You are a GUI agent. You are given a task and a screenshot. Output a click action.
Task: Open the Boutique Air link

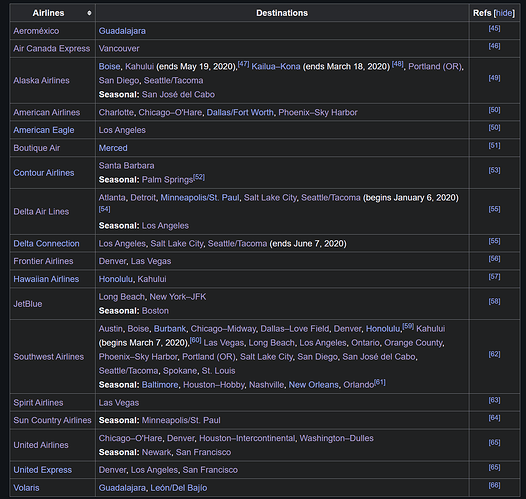37,148
